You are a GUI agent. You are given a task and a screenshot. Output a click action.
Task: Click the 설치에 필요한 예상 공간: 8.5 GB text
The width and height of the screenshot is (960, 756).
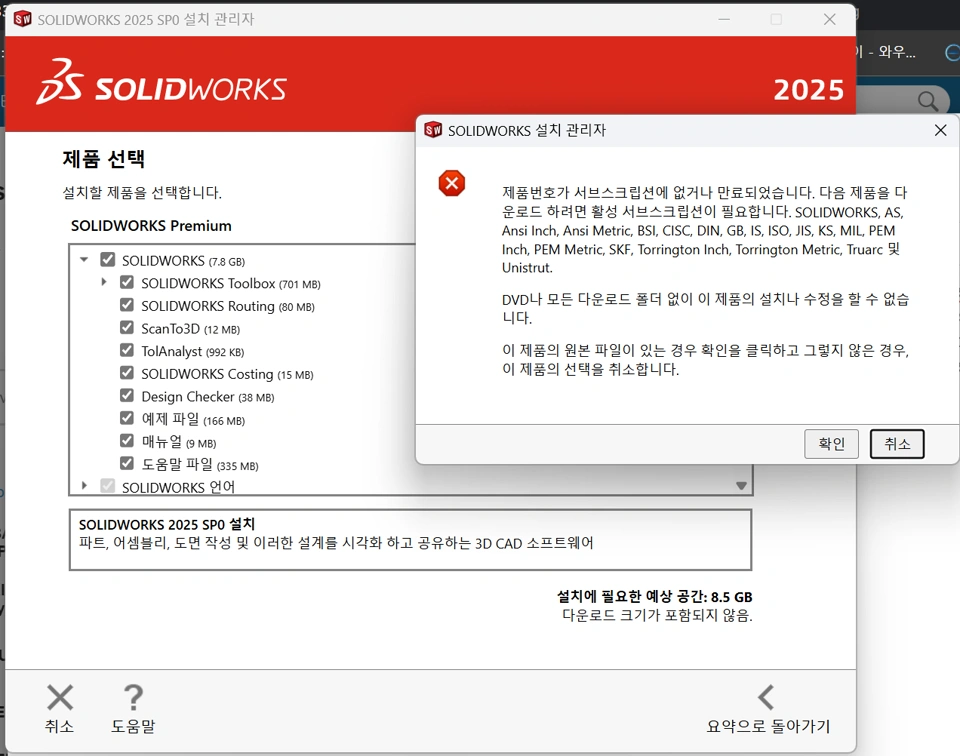(x=654, y=596)
